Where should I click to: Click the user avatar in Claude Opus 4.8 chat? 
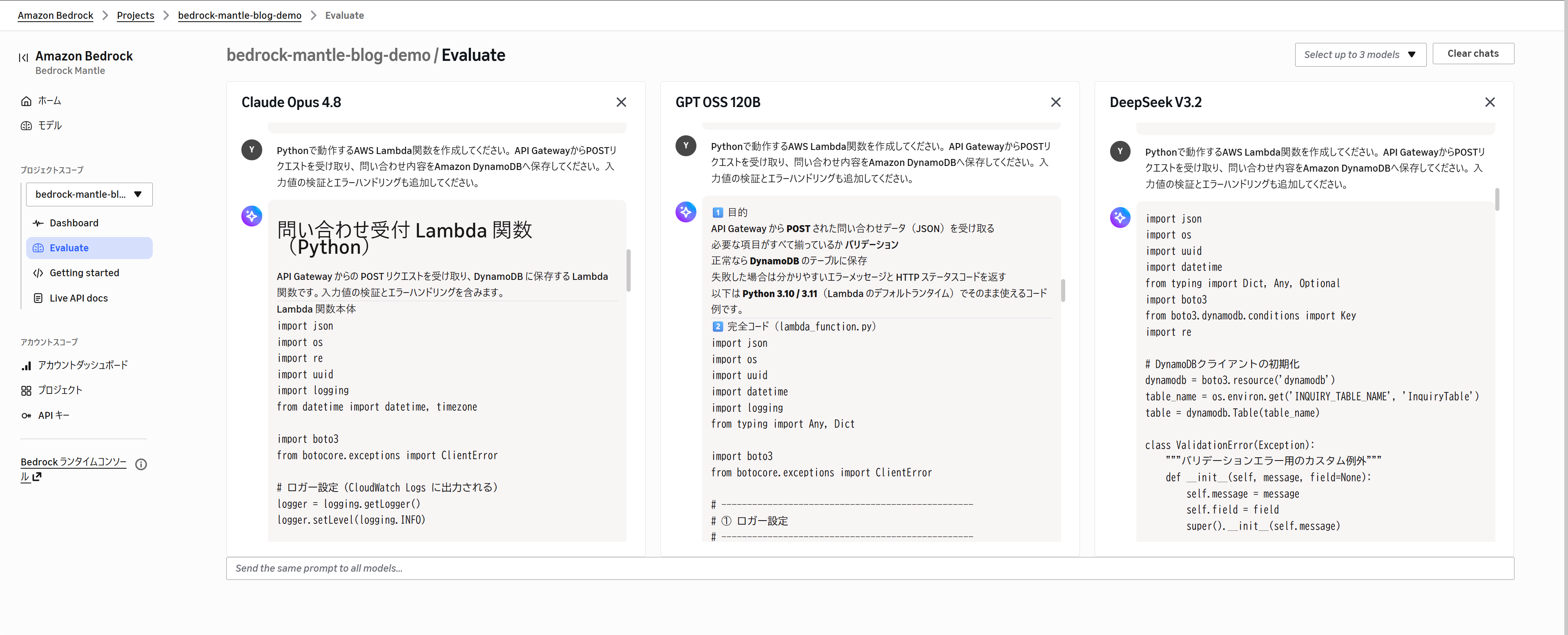click(x=251, y=150)
